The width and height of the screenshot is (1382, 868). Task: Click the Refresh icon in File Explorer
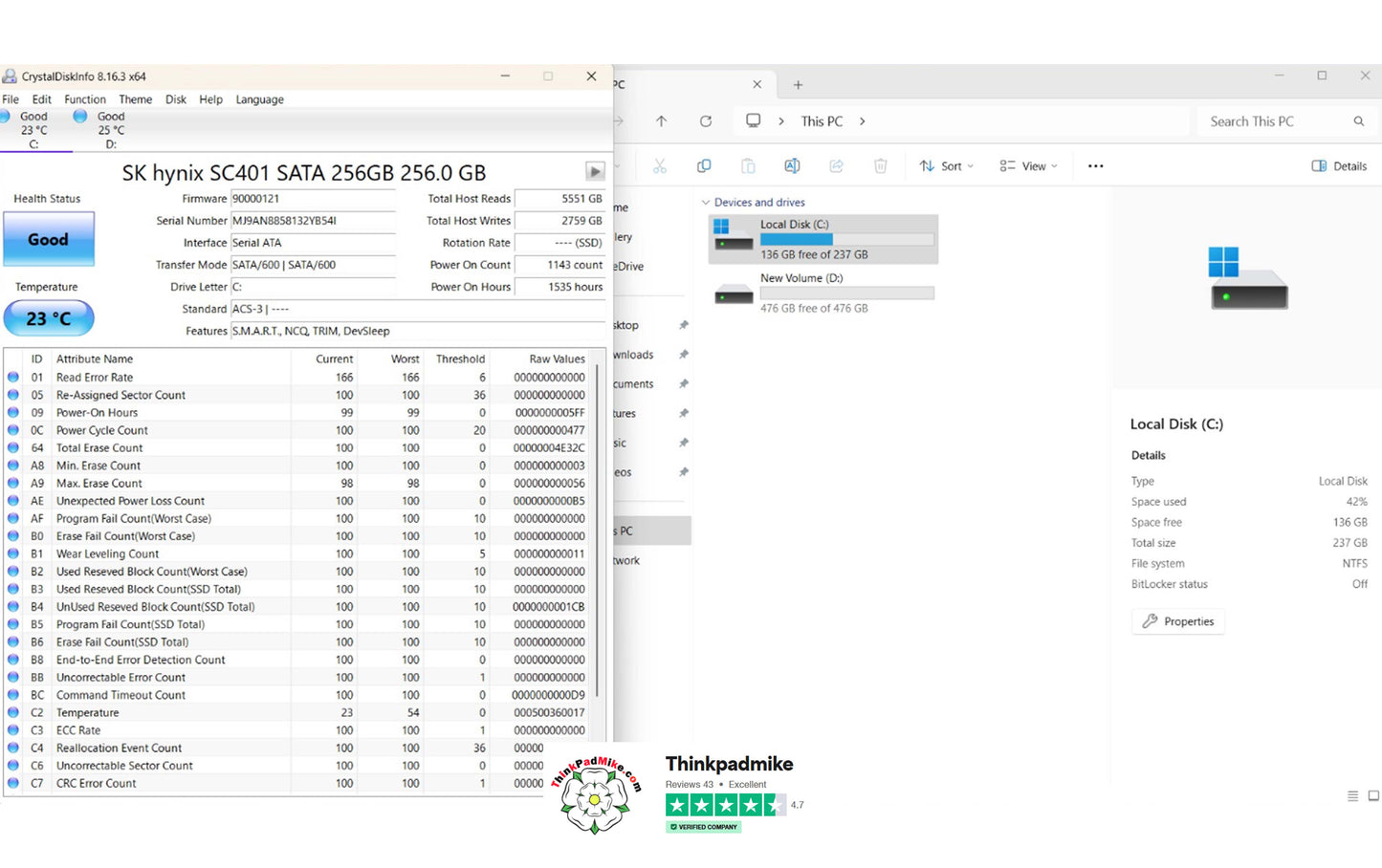(706, 121)
